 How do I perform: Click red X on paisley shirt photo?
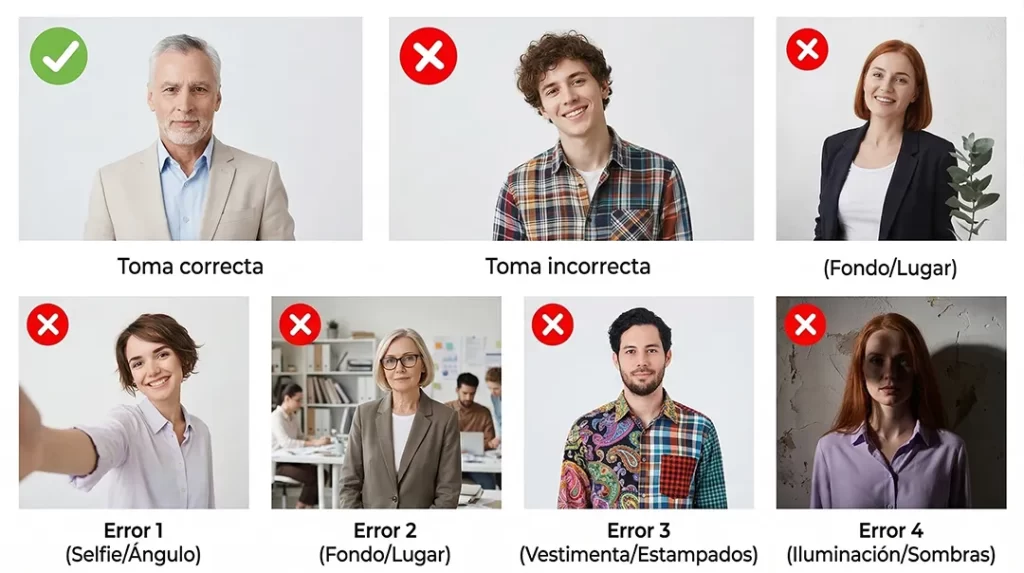(x=552, y=324)
